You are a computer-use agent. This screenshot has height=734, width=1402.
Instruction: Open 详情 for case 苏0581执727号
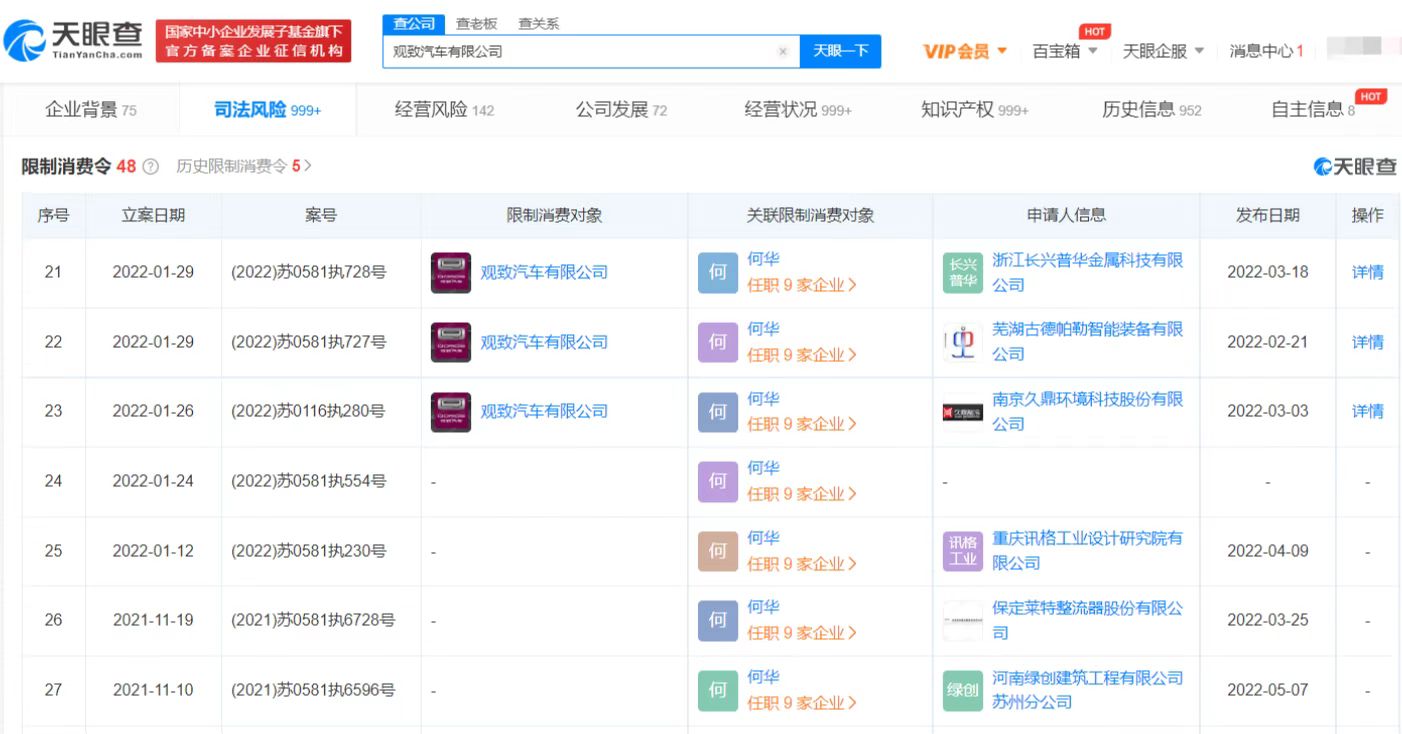[x=1368, y=342]
